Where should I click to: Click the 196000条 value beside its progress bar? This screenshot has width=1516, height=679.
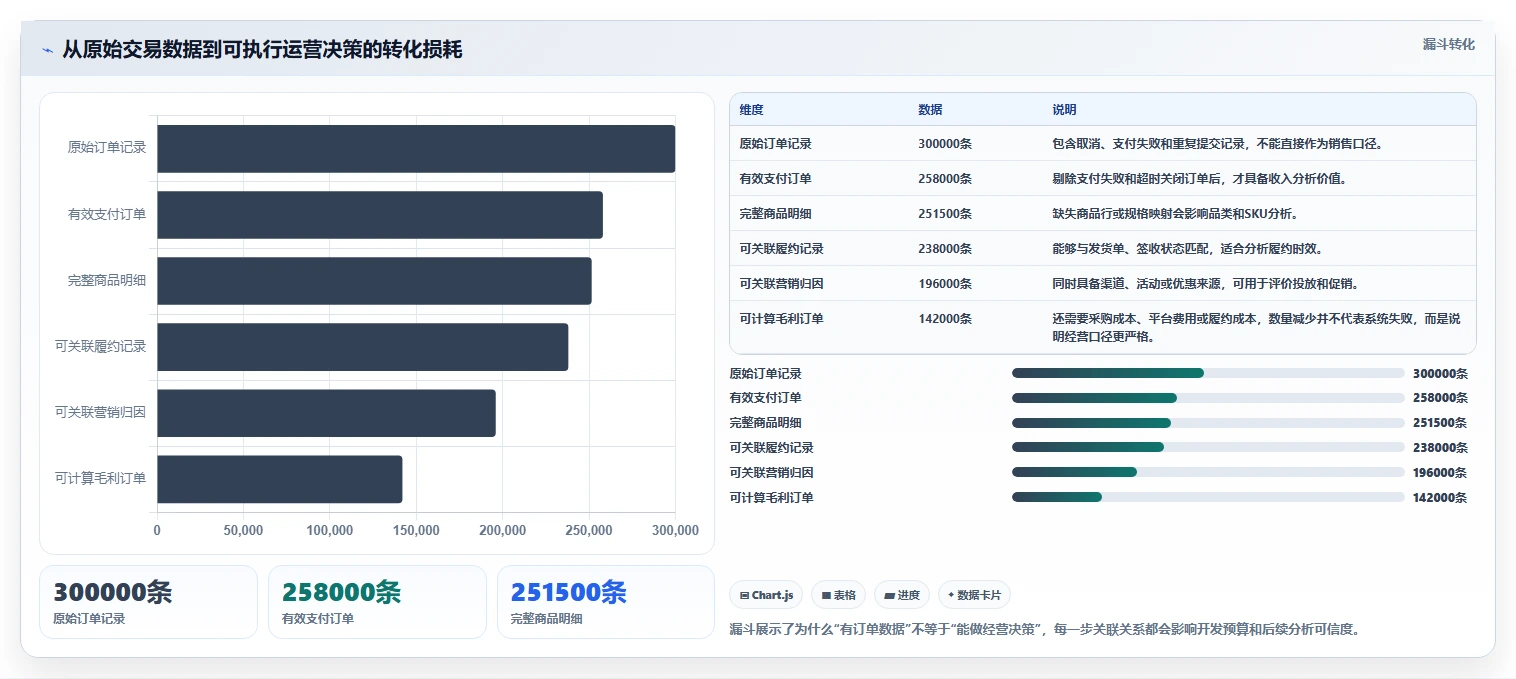click(1440, 473)
